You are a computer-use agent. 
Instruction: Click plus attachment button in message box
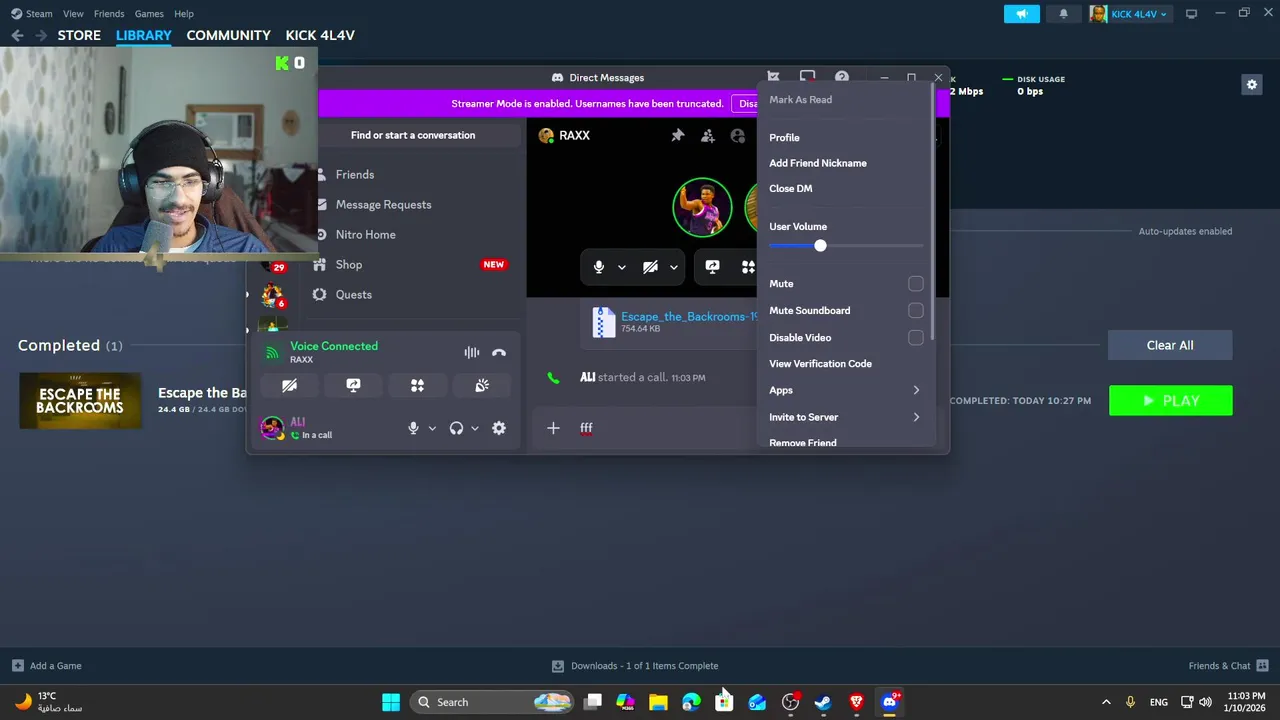[553, 428]
